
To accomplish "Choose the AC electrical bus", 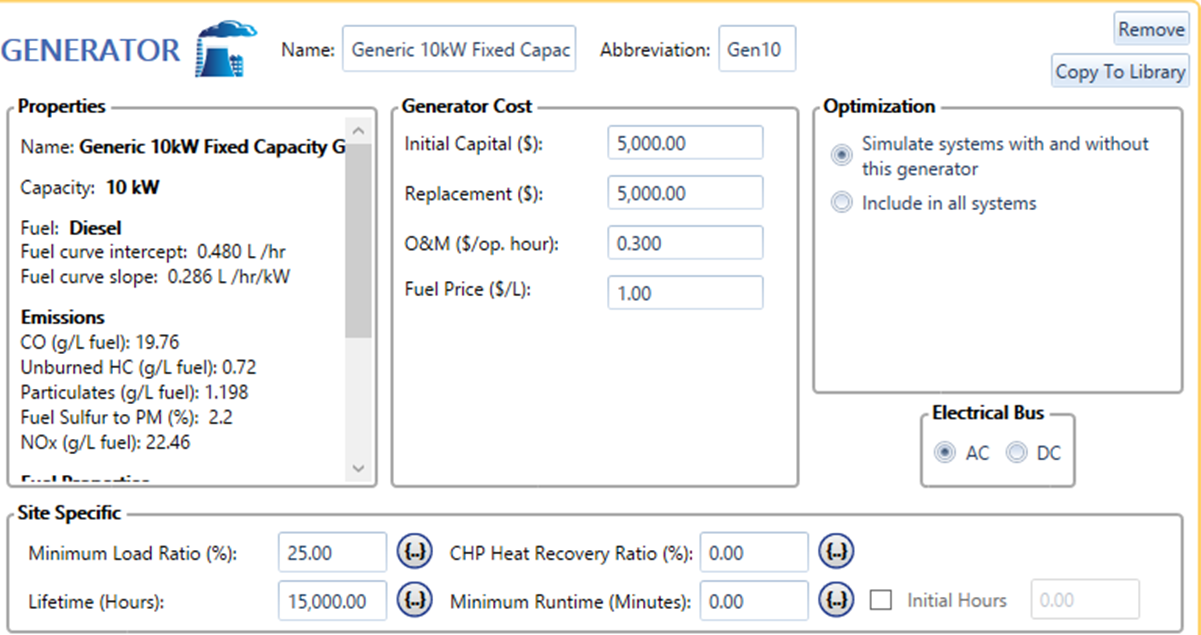I will (944, 453).
